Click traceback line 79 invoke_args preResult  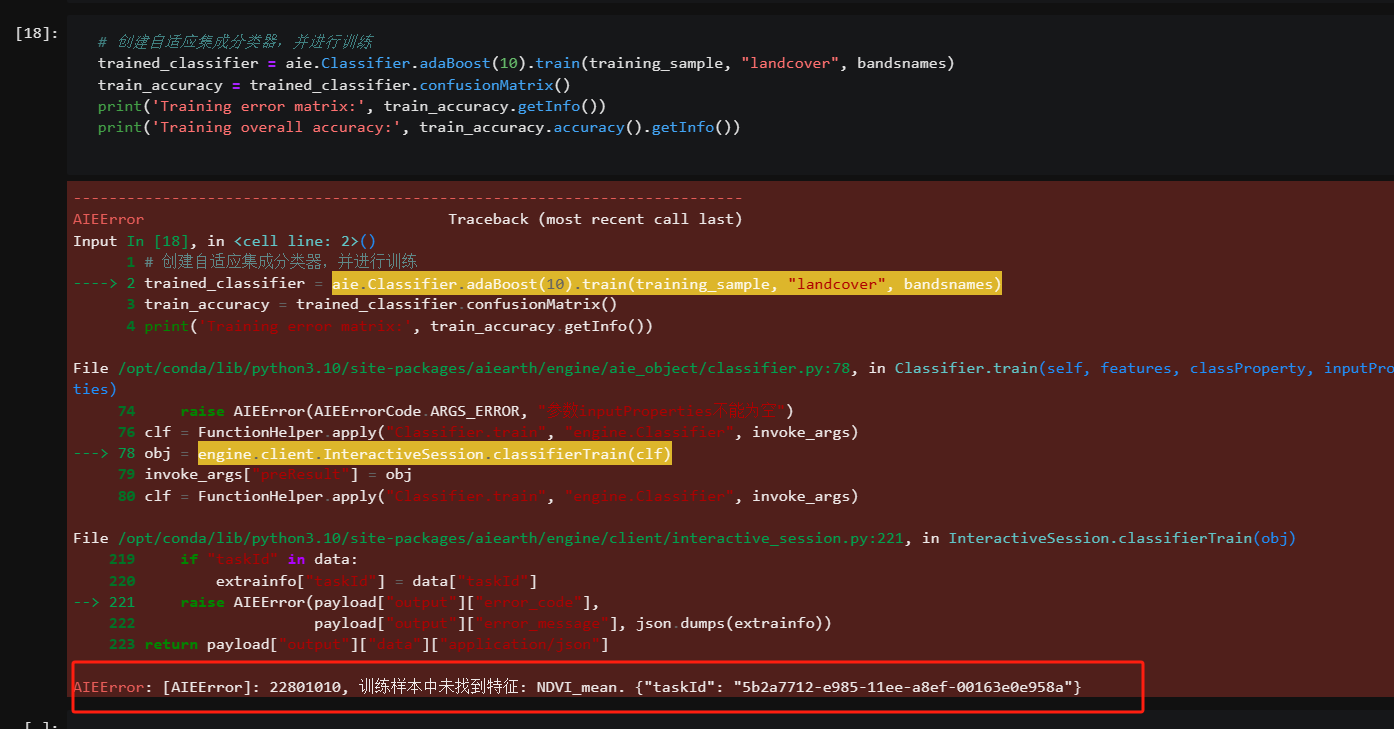264,475
